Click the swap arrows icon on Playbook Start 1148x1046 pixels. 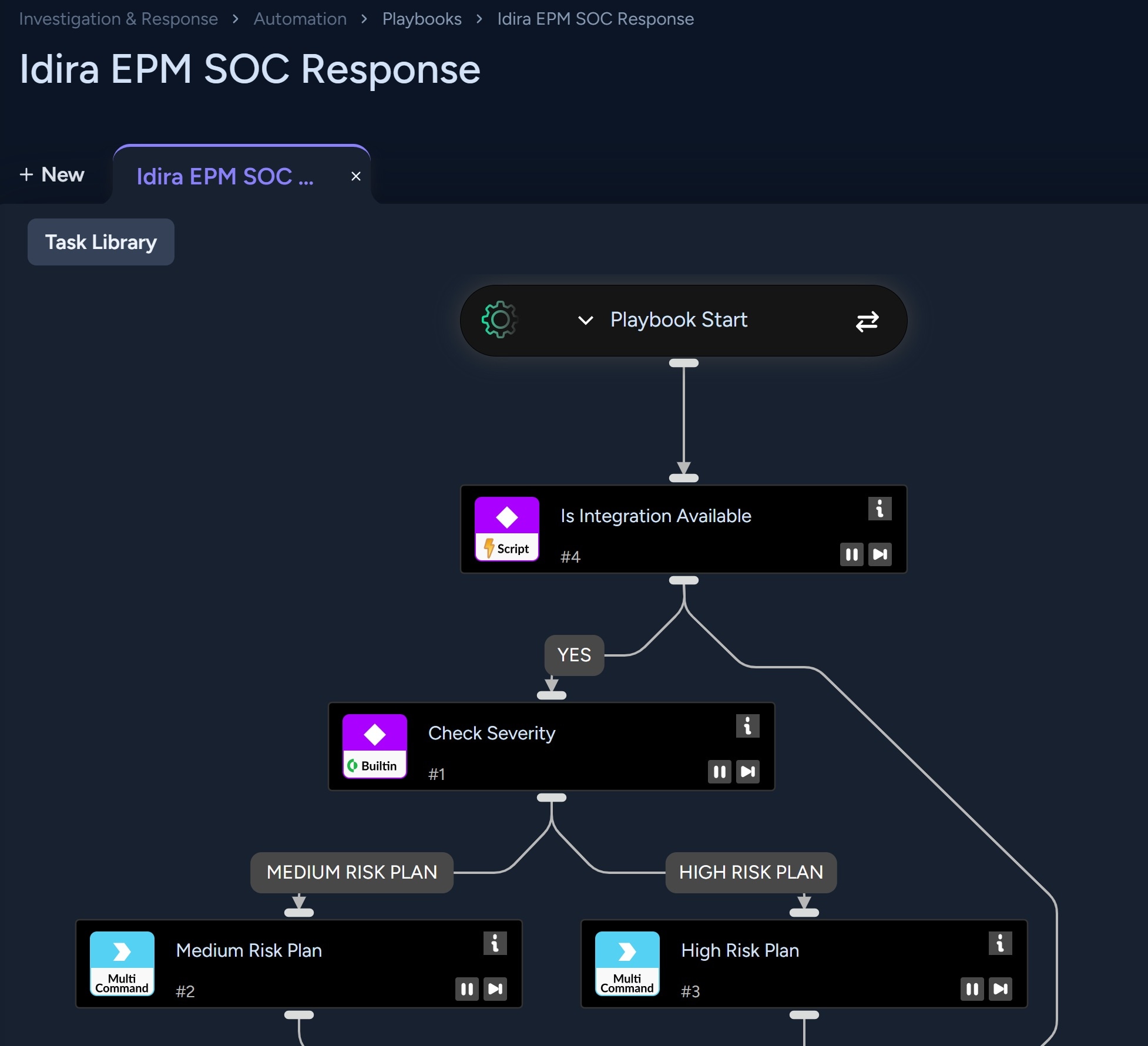pyautogui.click(x=867, y=321)
